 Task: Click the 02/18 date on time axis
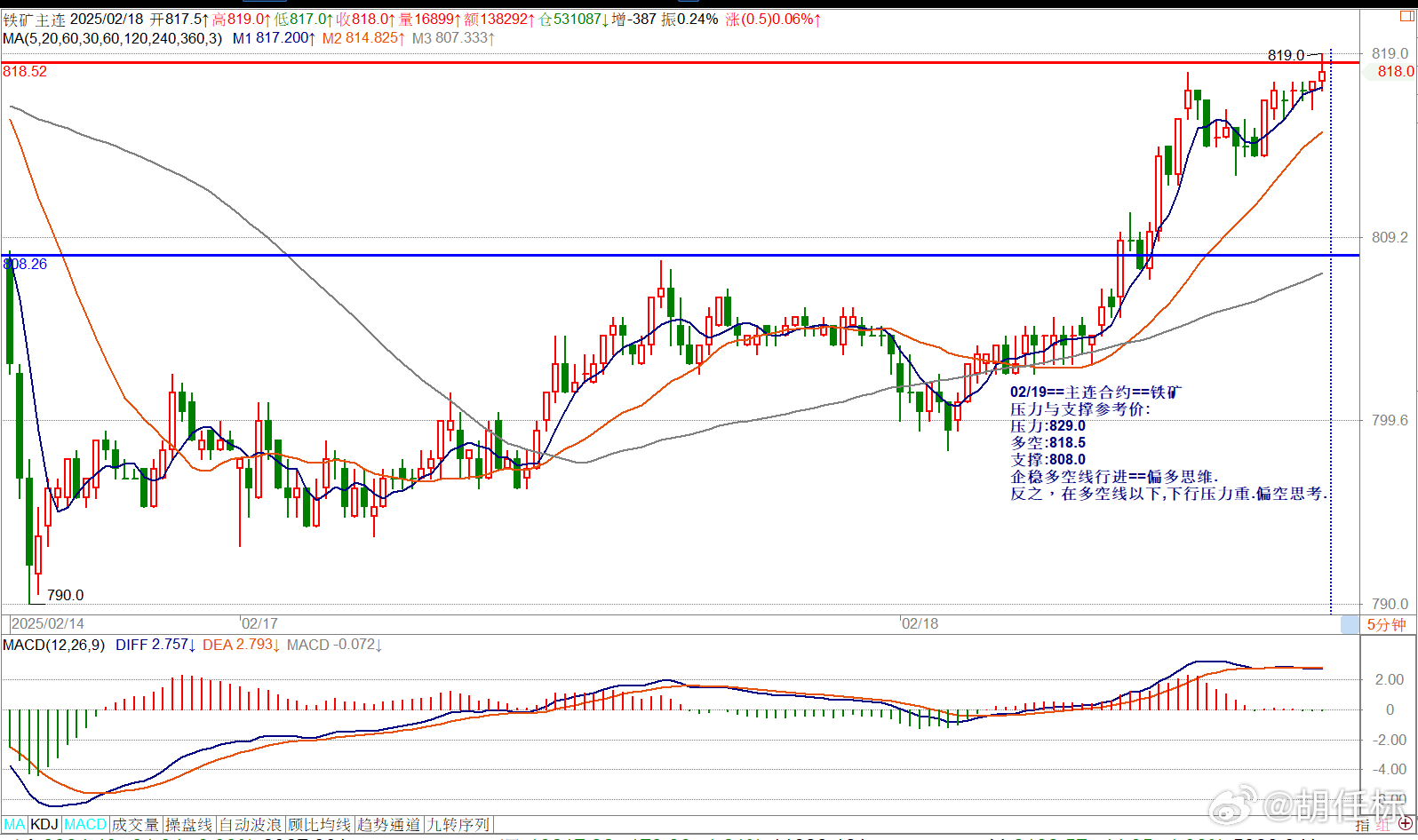tap(920, 624)
